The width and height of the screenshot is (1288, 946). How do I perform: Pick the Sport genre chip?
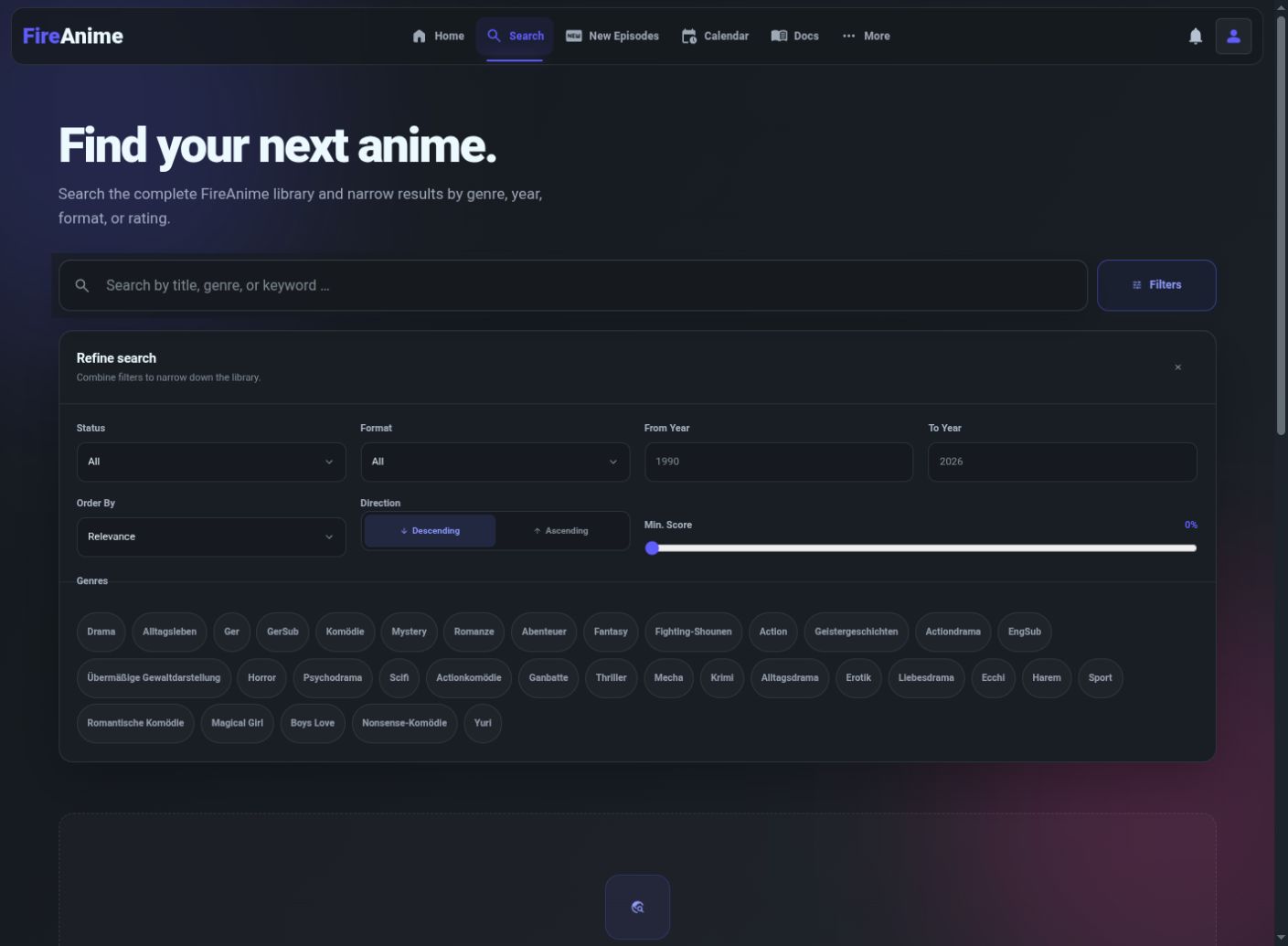(1100, 678)
